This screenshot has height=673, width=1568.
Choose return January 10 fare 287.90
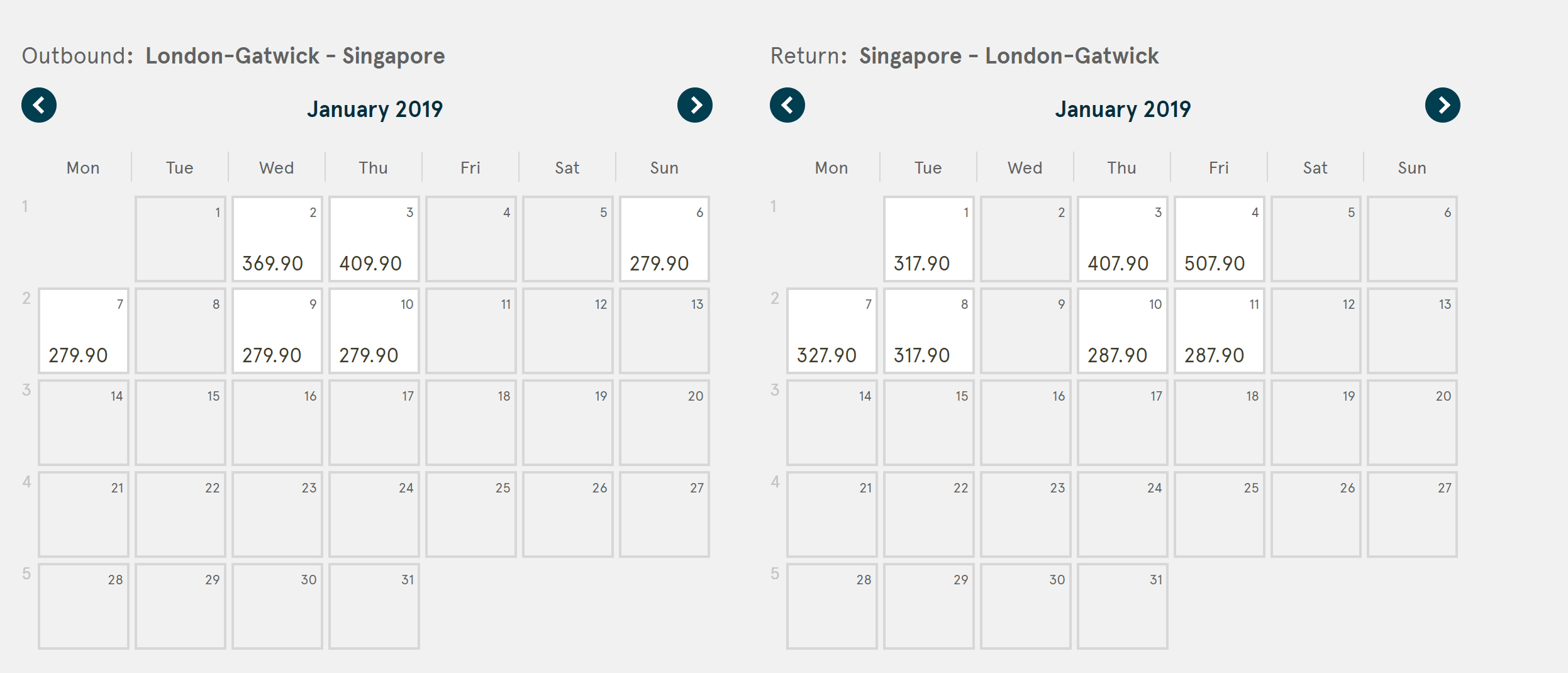1122,331
